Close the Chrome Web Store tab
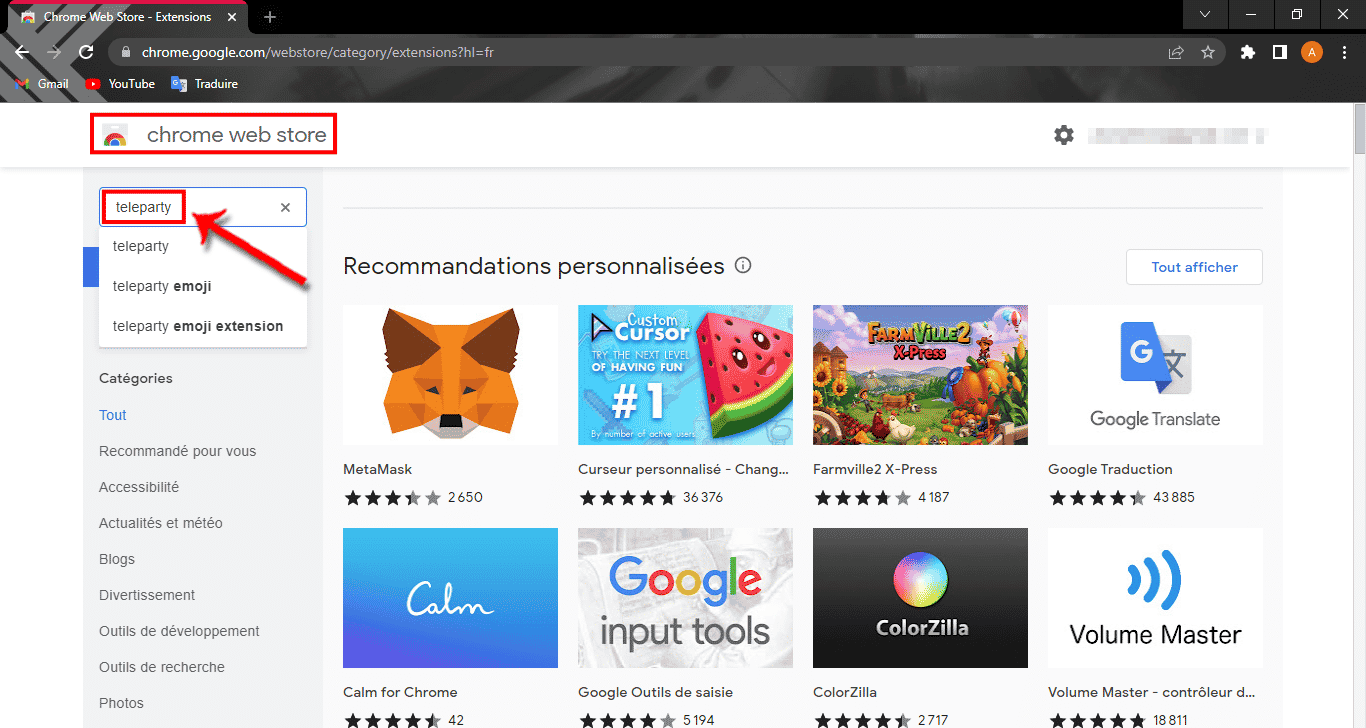This screenshot has width=1366, height=728. [x=234, y=17]
